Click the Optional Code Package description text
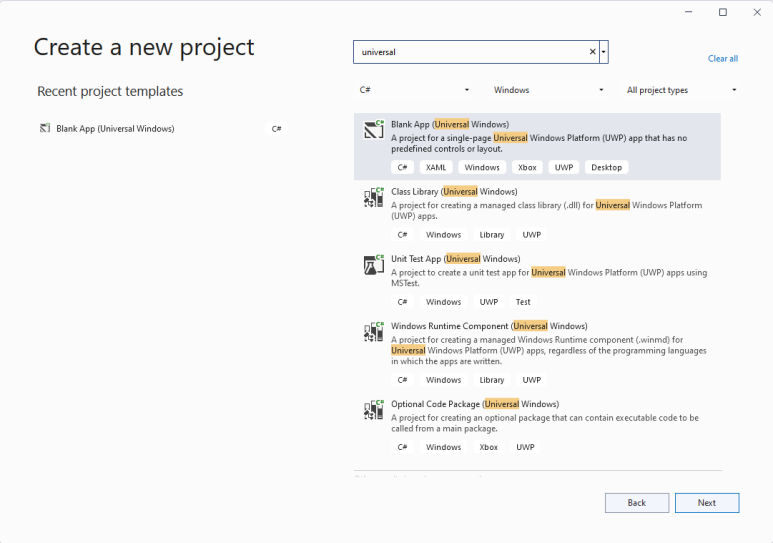This screenshot has height=543, width=773. click(545, 423)
